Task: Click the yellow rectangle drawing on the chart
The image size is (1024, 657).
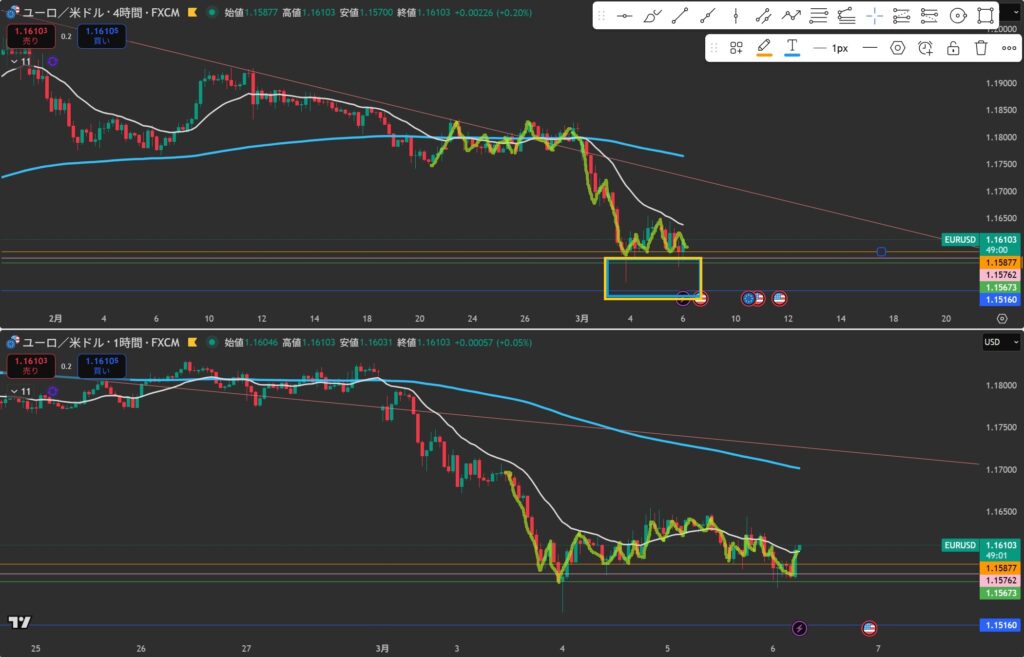Action: point(653,259)
